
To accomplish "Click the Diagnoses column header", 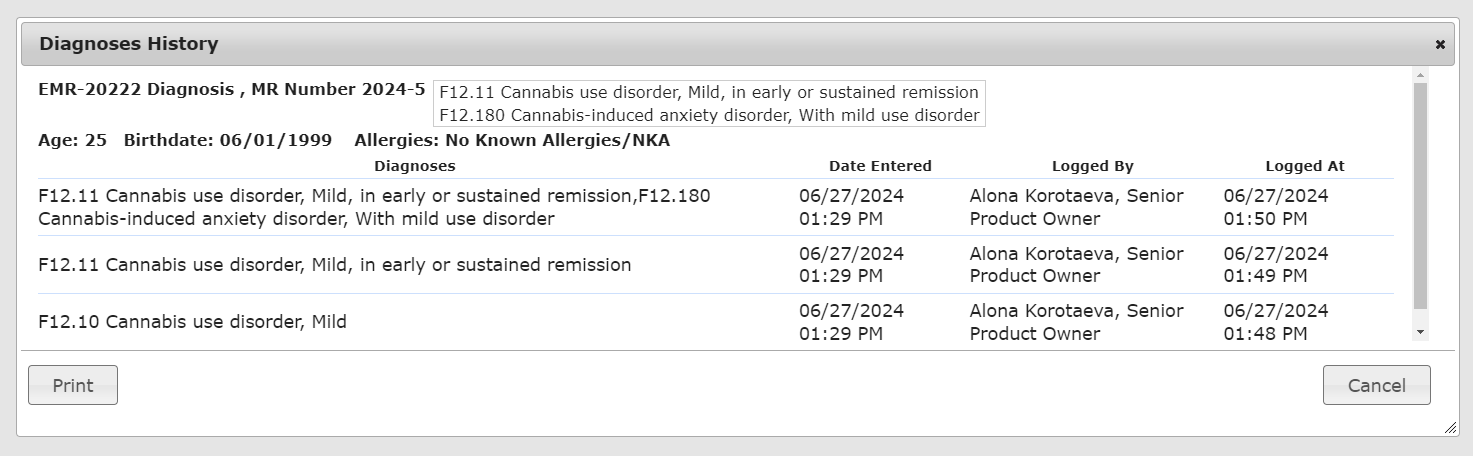I will [414, 166].
